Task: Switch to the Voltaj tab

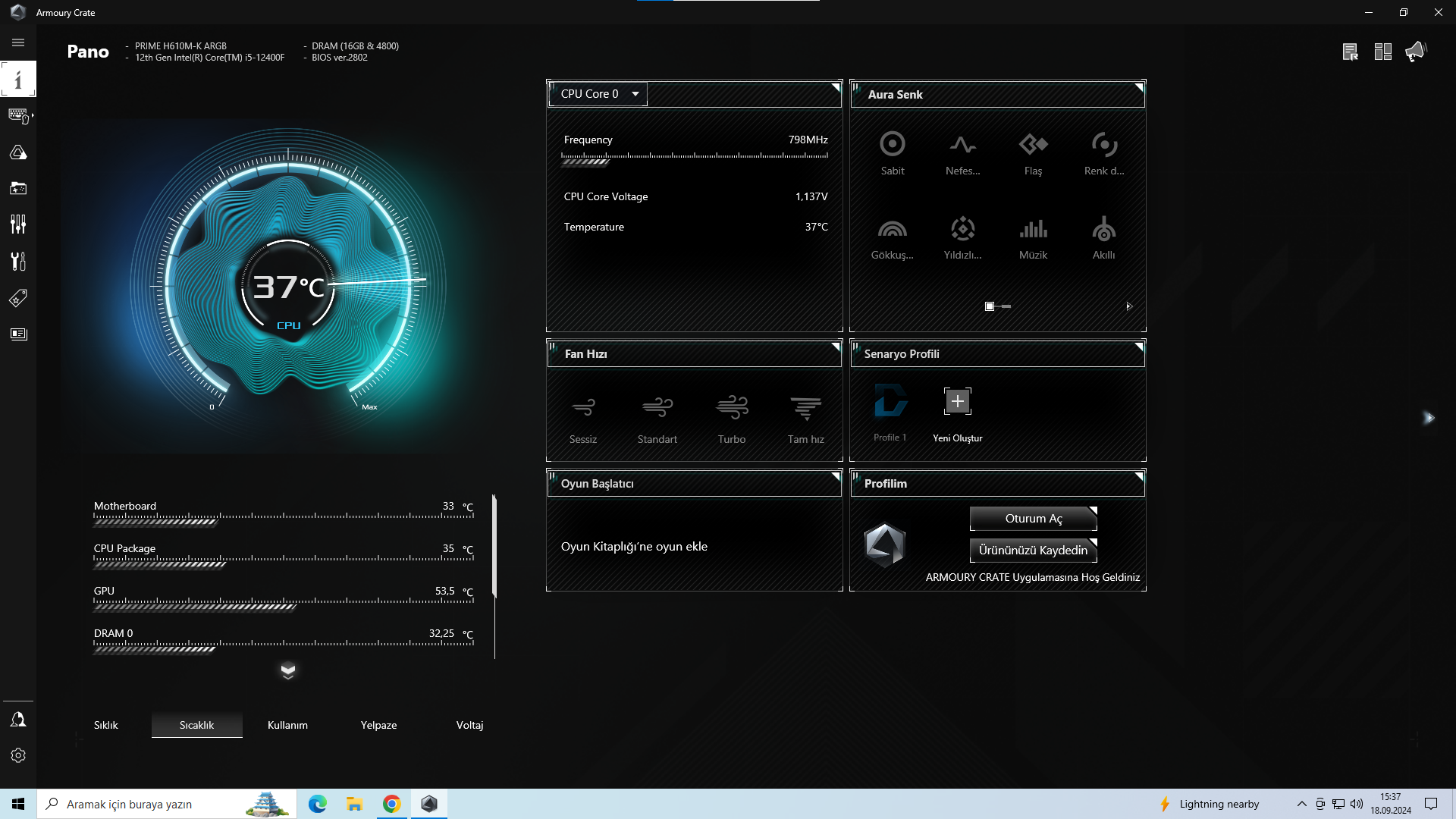Action: [x=470, y=725]
